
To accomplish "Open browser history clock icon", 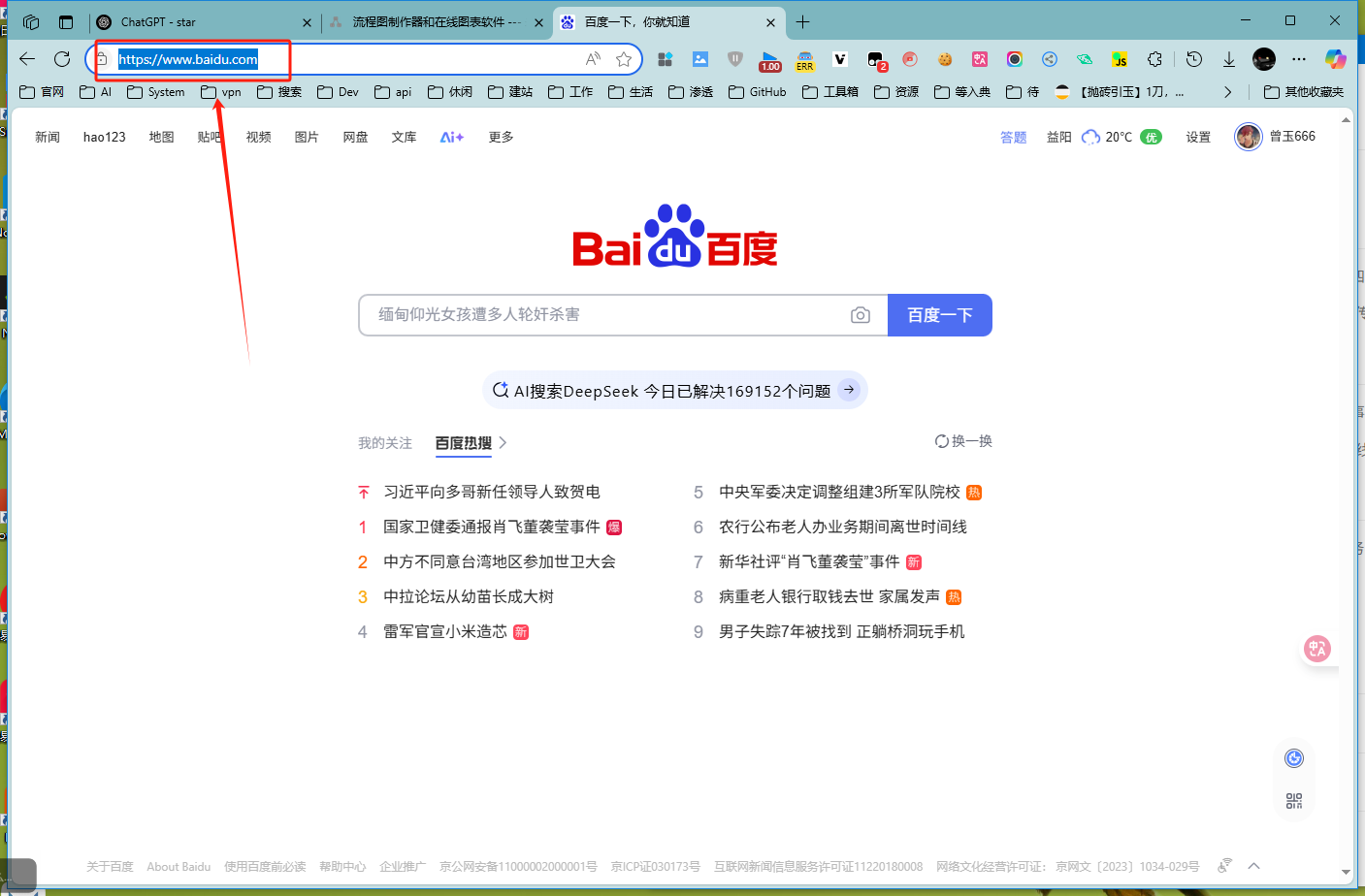I will pos(1194,59).
